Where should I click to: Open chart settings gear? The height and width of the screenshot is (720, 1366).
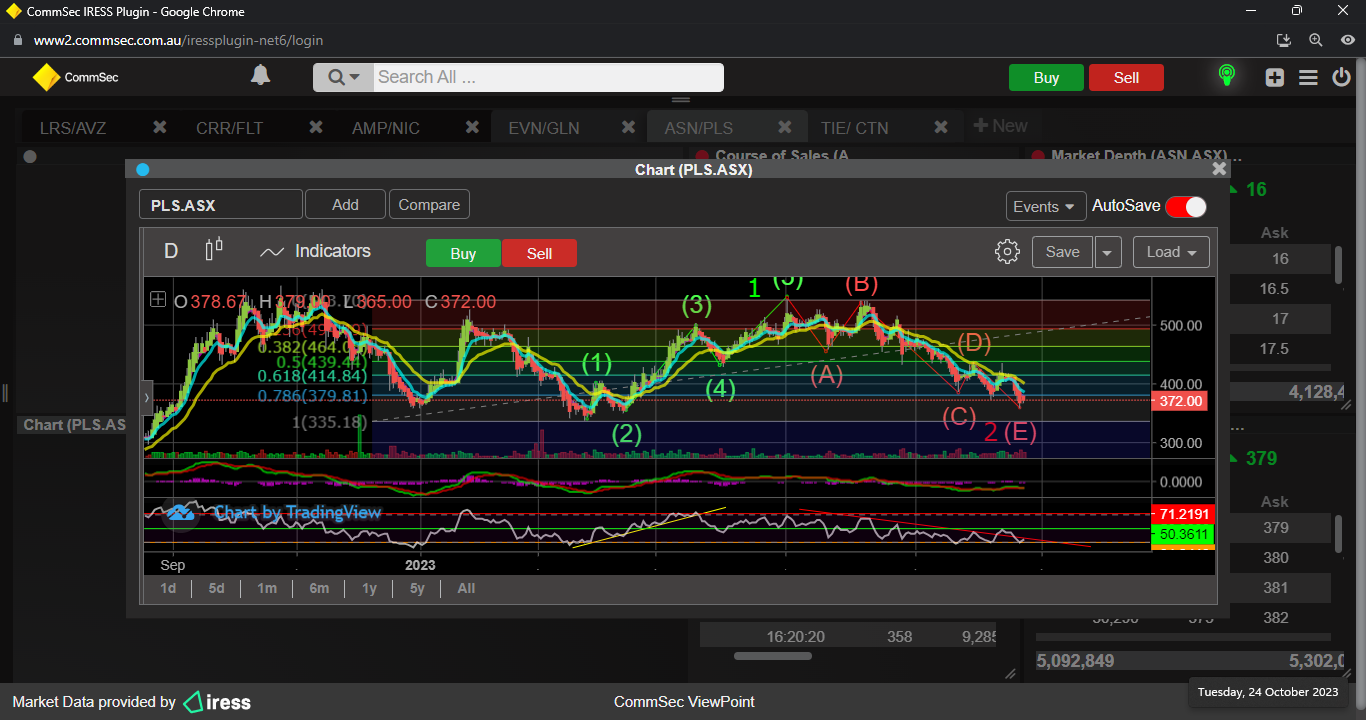[1007, 251]
